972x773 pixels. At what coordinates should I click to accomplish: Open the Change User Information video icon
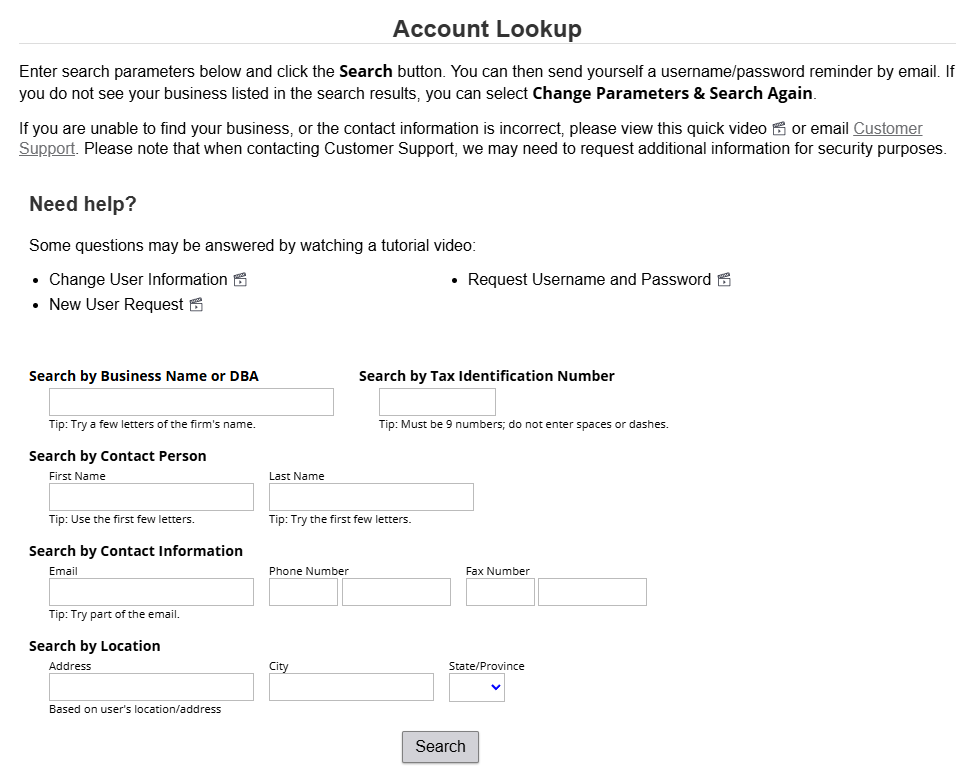[240, 280]
